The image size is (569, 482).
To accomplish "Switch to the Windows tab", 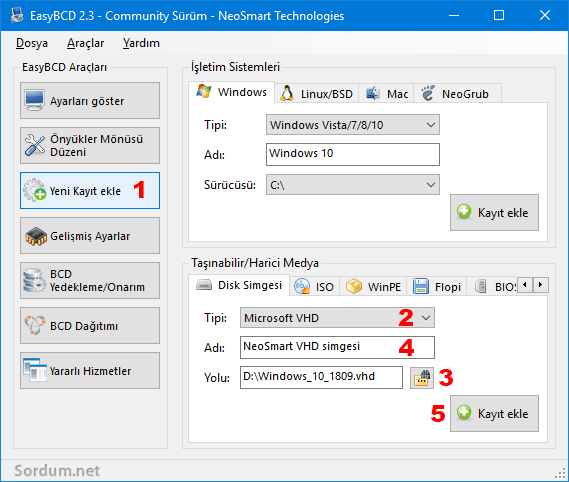I will [x=232, y=92].
